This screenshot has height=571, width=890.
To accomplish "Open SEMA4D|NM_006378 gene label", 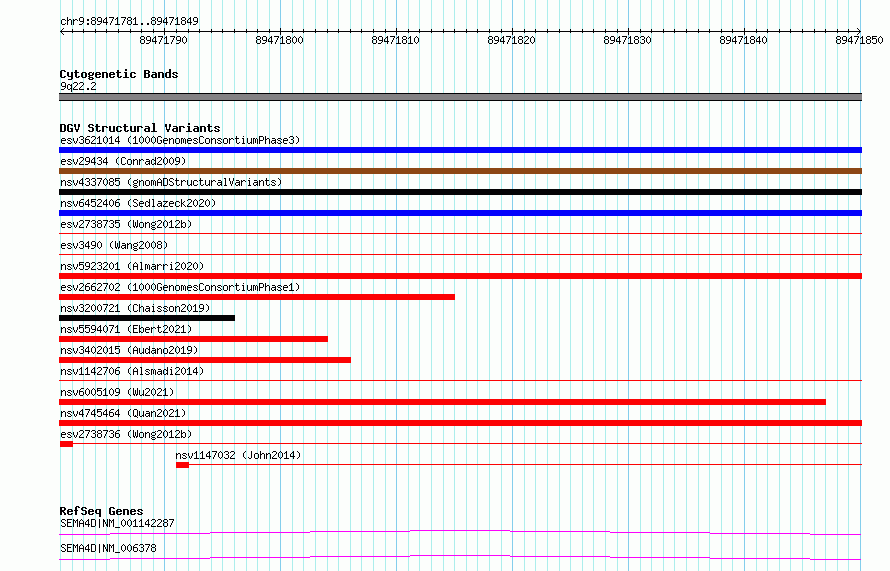I will [x=108, y=548].
